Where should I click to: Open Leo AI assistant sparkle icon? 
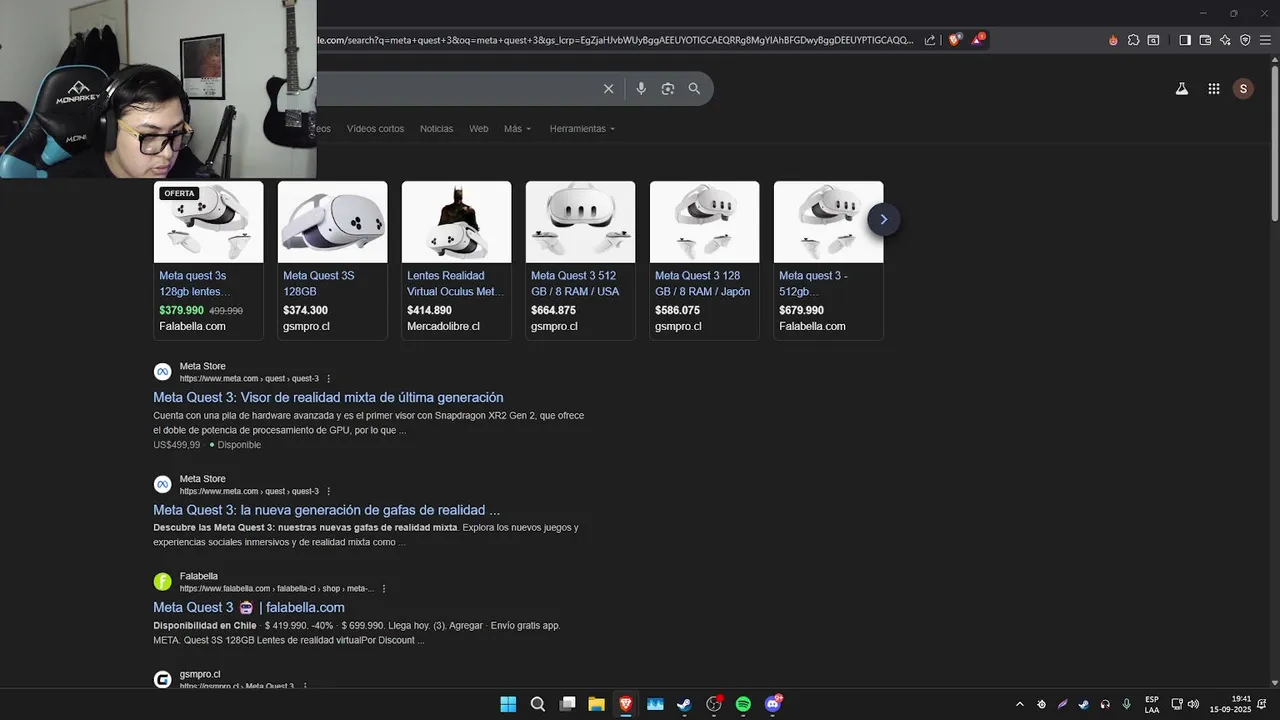click(x=1225, y=40)
